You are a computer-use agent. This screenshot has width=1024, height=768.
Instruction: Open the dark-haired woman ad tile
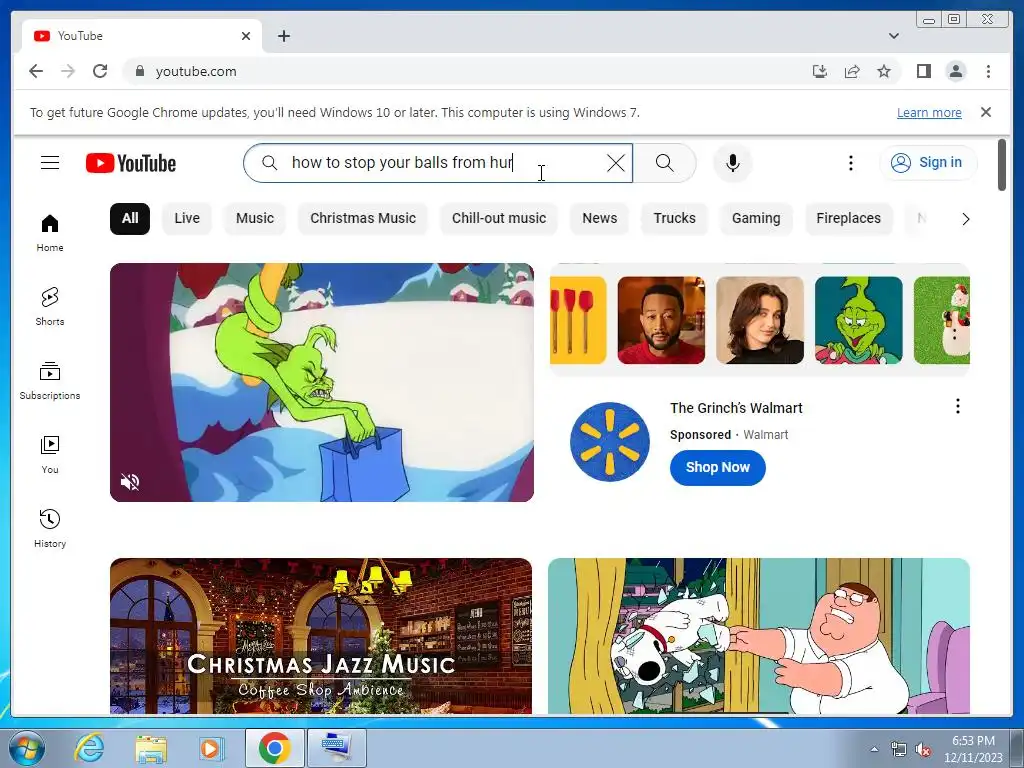point(760,320)
